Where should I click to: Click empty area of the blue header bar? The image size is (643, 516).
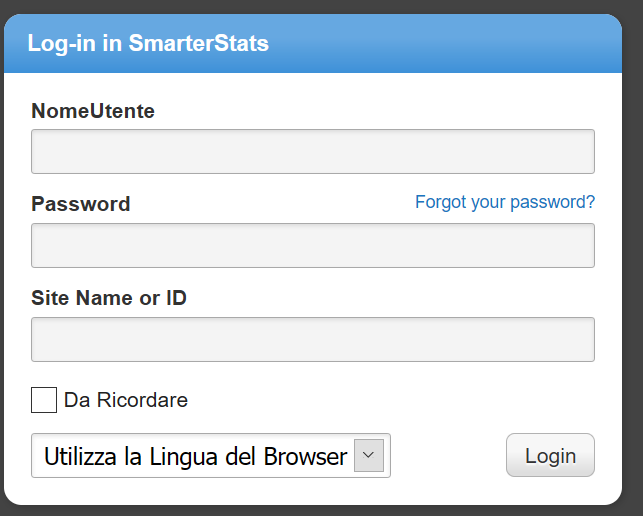coord(450,44)
